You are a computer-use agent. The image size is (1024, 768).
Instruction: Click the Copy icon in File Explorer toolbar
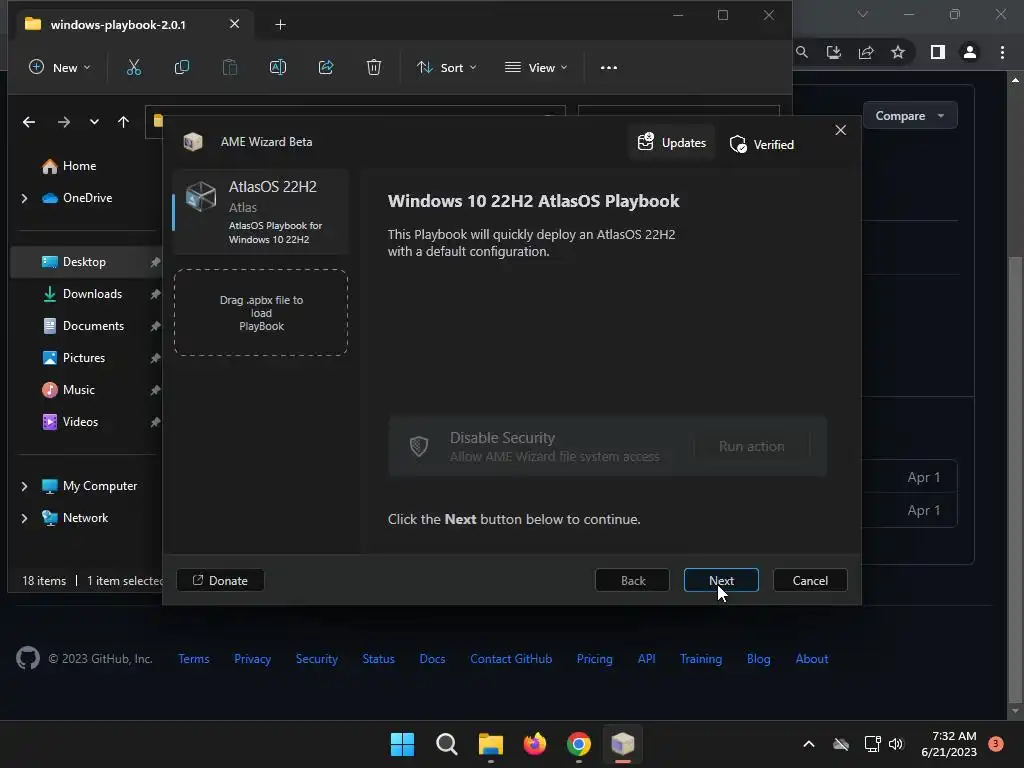pos(182,67)
